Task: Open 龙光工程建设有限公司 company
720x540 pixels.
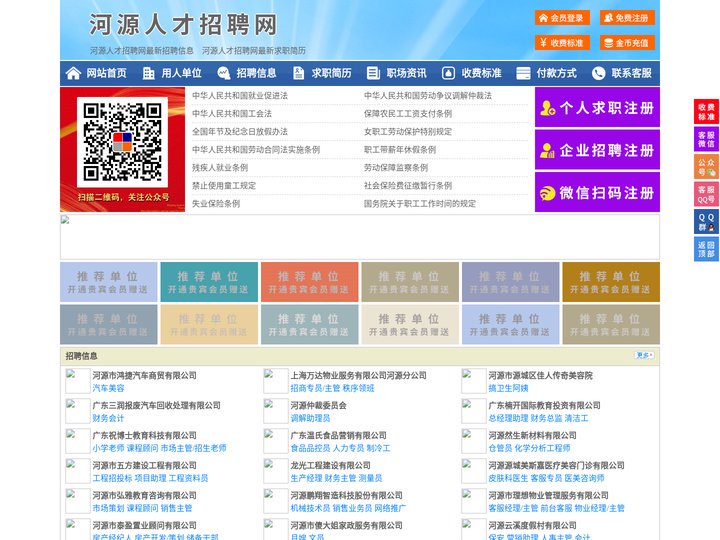Action: pyautogui.click(x=330, y=465)
